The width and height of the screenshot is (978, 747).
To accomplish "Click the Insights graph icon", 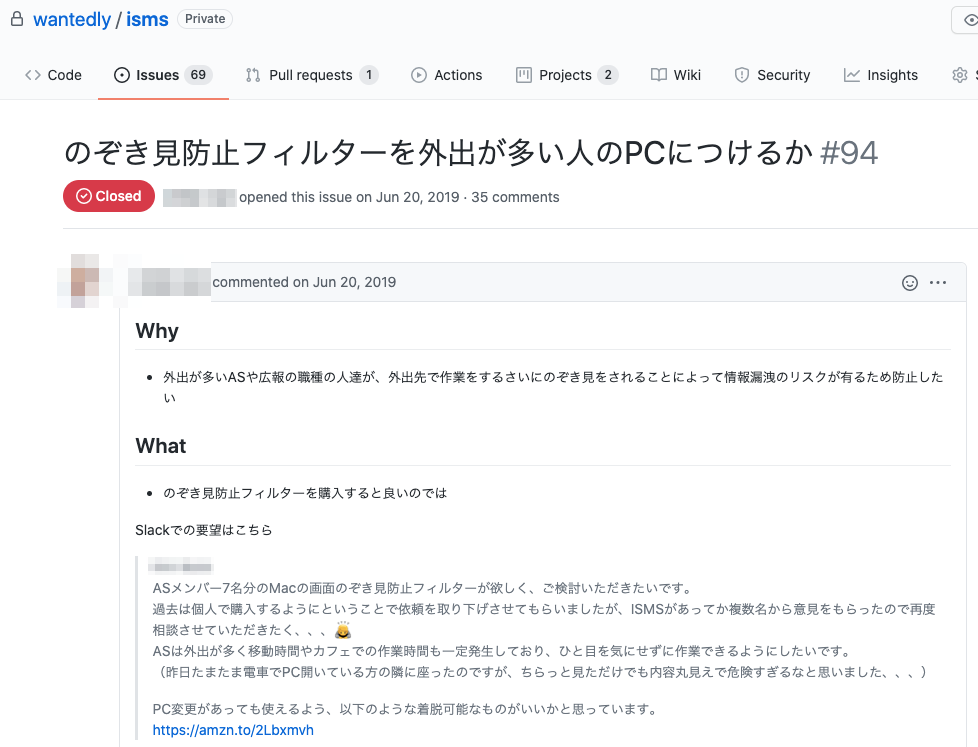I will pyautogui.click(x=852, y=75).
